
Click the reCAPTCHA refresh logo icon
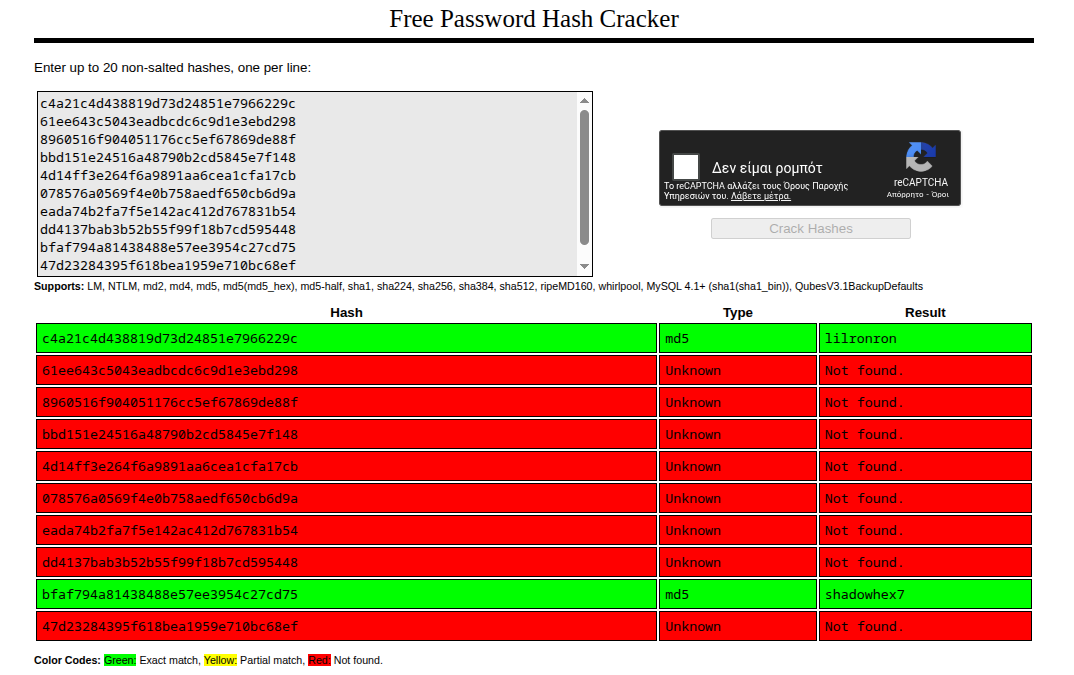920,157
